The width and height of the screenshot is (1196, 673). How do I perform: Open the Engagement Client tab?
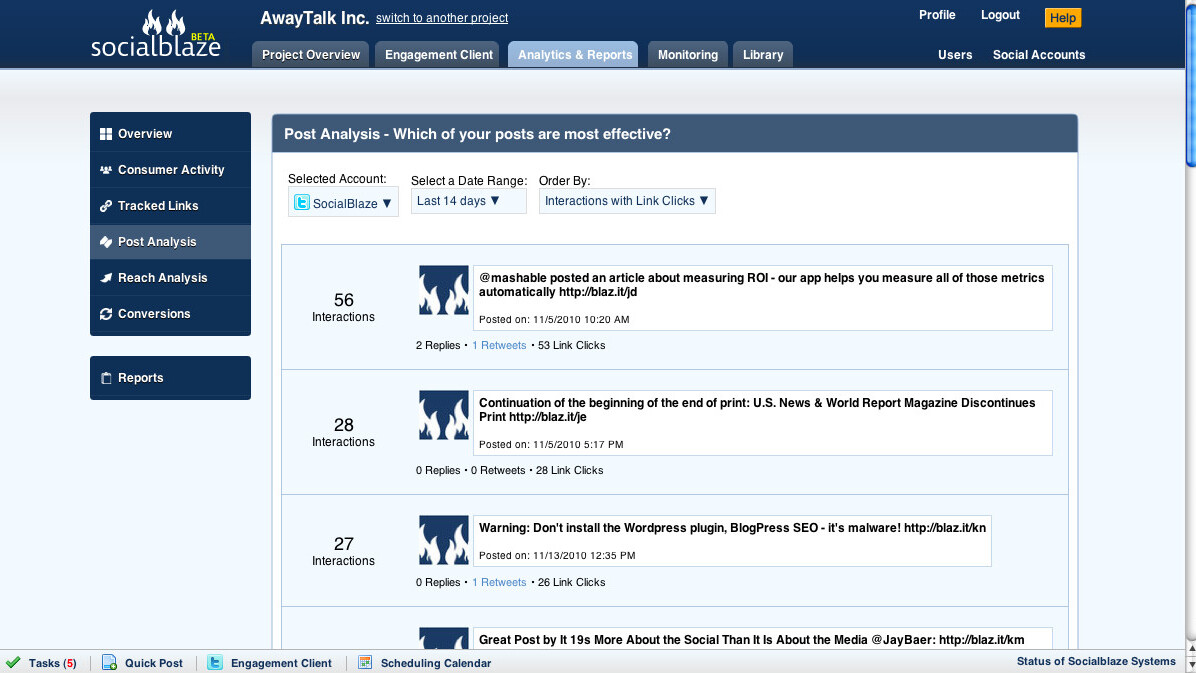tap(439, 55)
